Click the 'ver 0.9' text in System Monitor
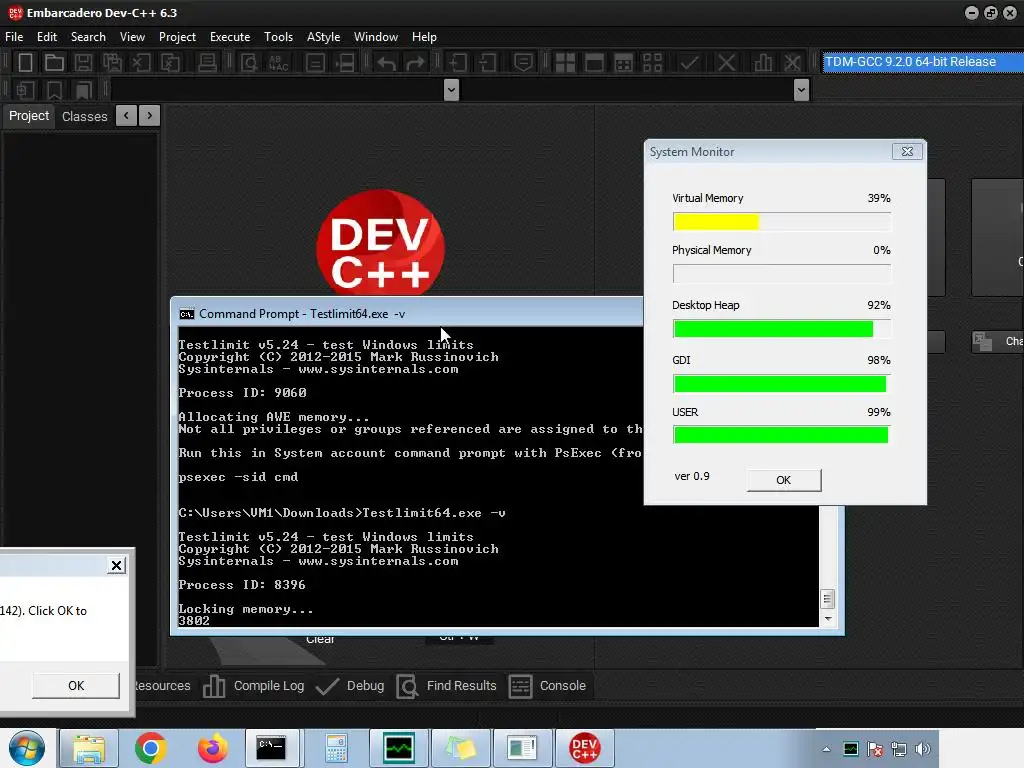Screen dimensions: 1024x768 click(692, 476)
